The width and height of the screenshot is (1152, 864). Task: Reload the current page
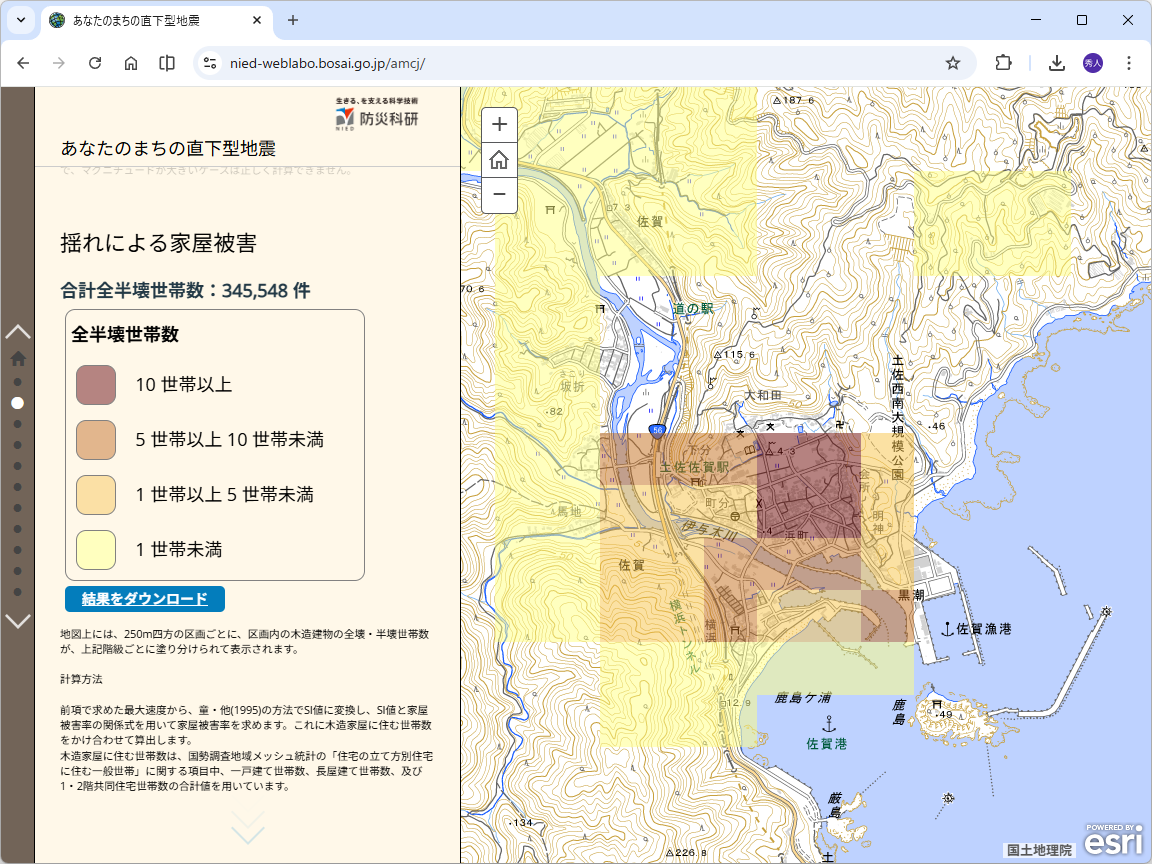[x=95, y=63]
